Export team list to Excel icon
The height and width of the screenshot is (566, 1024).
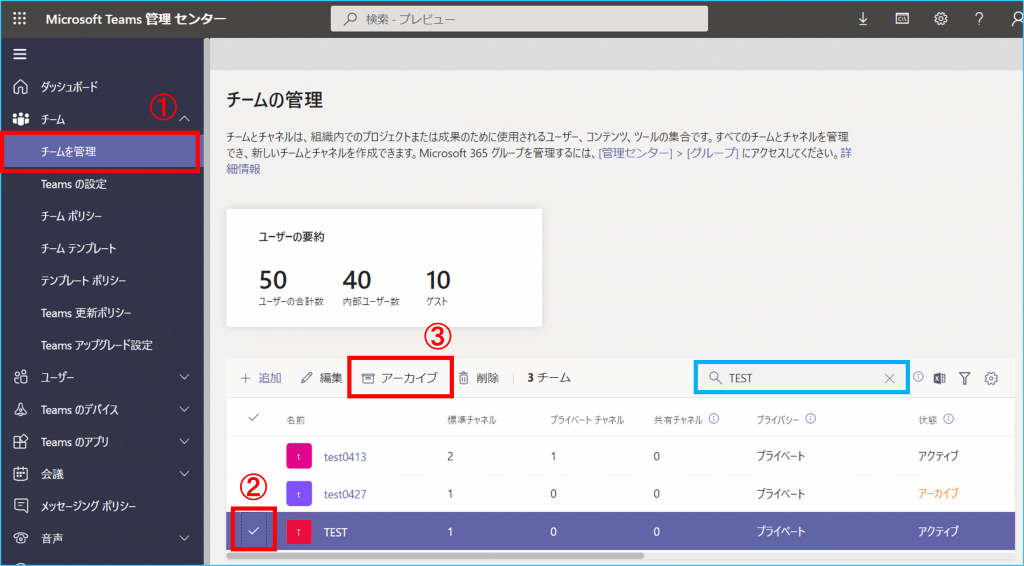(940, 378)
